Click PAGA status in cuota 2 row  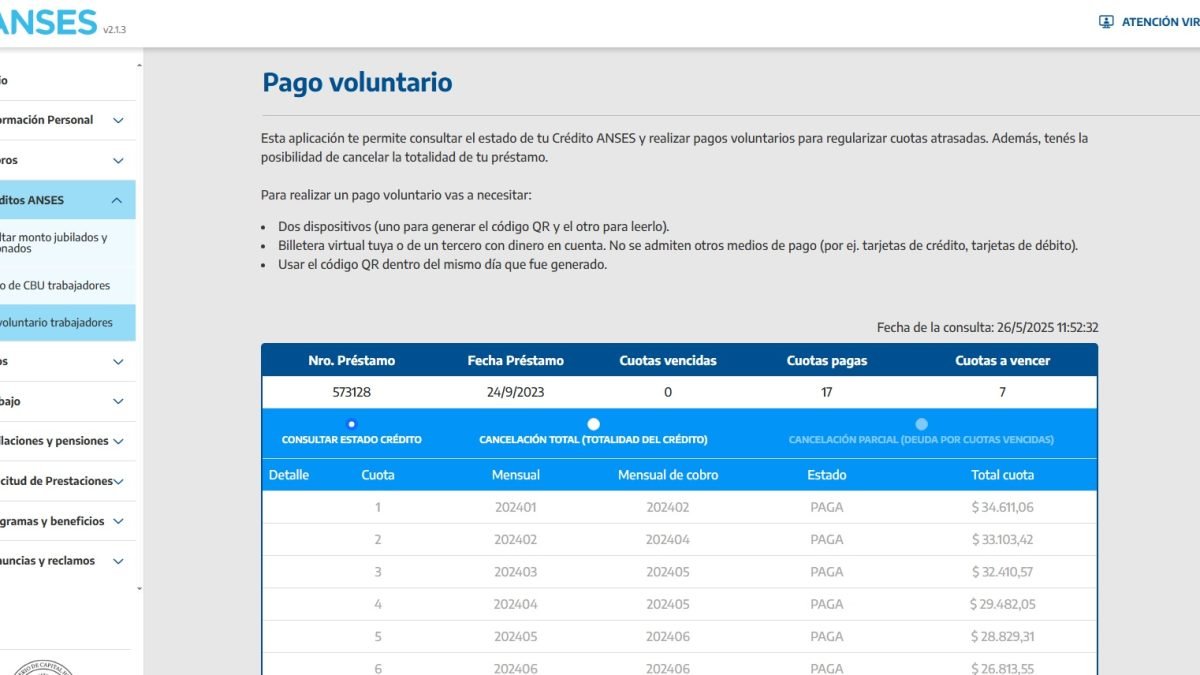click(827, 539)
